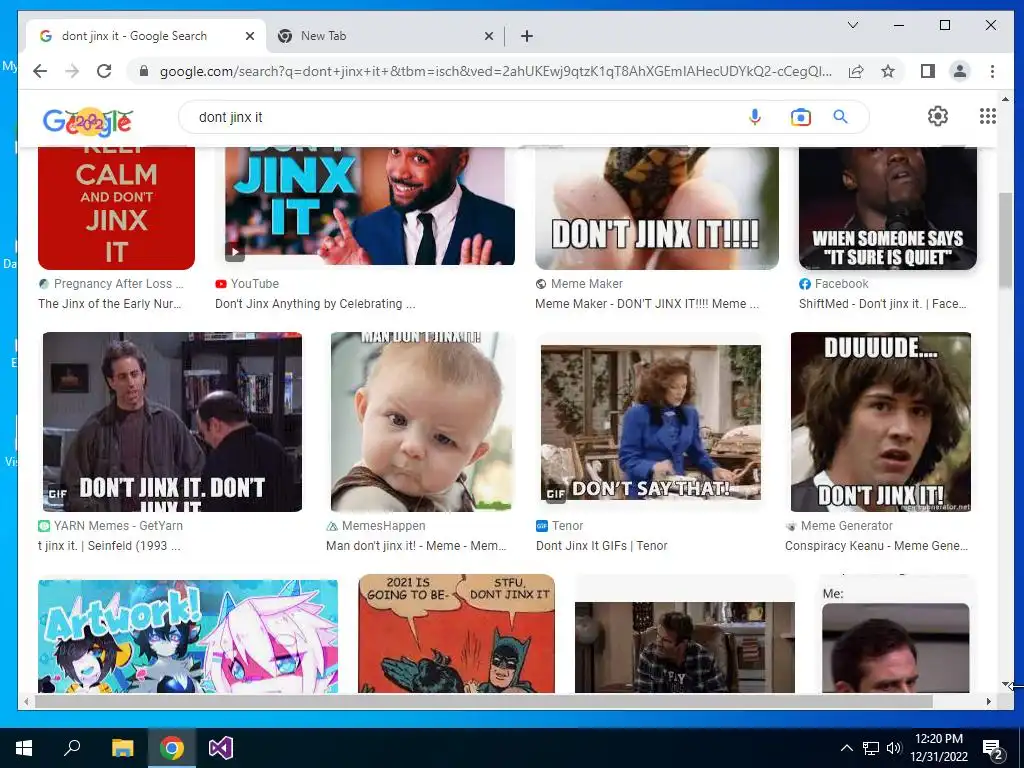Click the horizontal scrollbar at bottom
This screenshot has width=1024, height=768.
click(x=483, y=701)
